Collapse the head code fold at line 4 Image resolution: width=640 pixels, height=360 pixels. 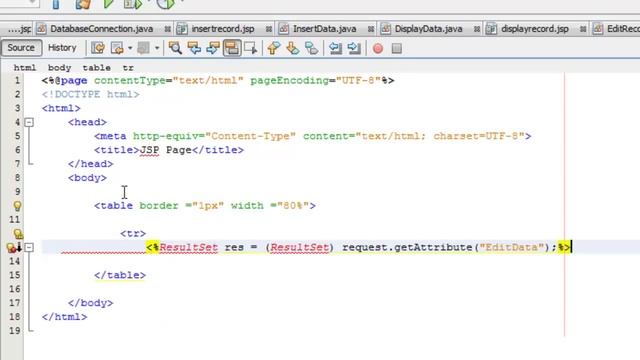[29, 122]
